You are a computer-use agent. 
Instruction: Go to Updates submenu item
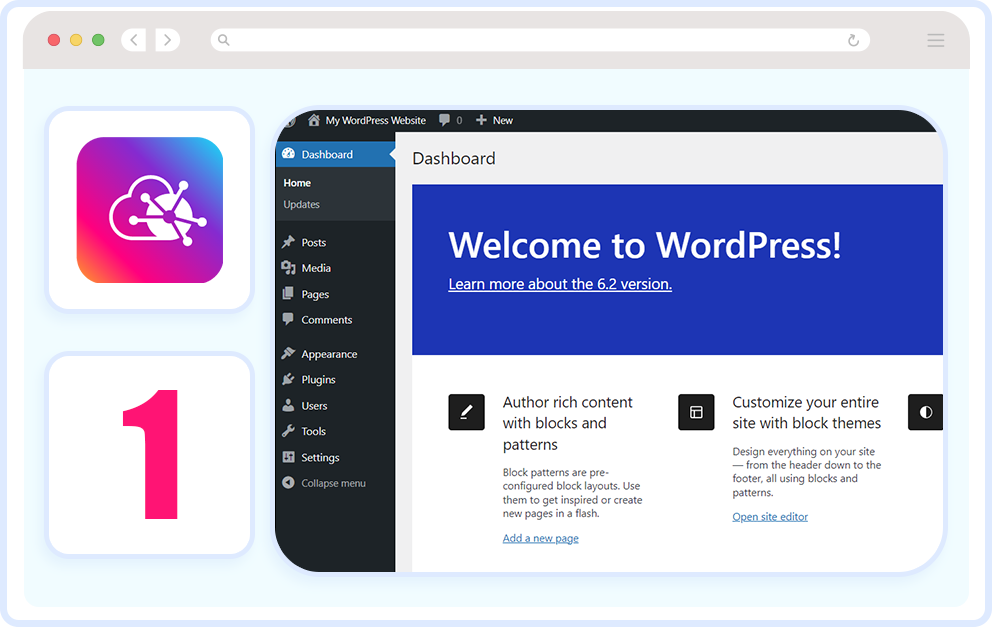click(301, 204)
